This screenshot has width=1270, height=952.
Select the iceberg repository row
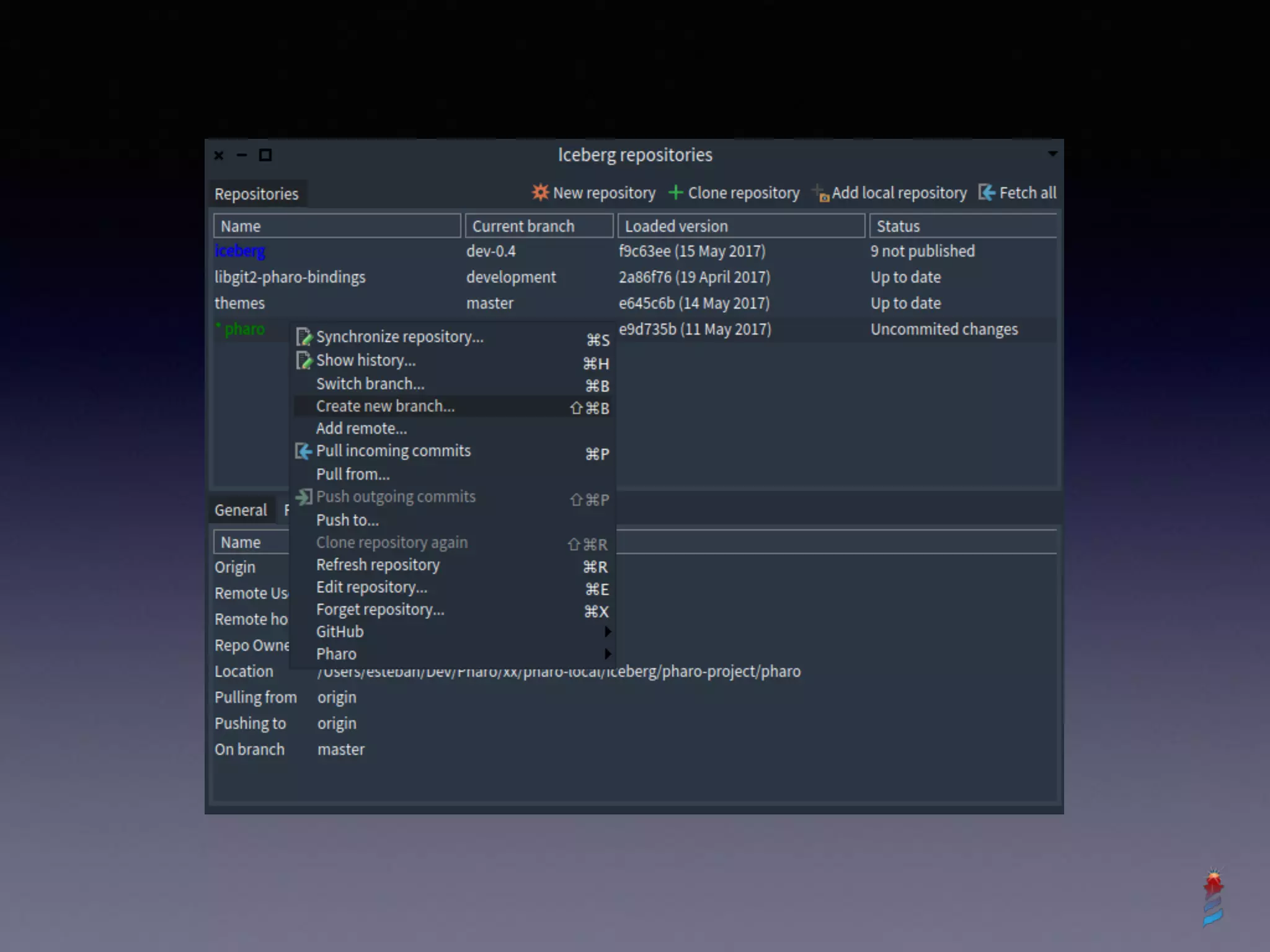pos(240,251)
